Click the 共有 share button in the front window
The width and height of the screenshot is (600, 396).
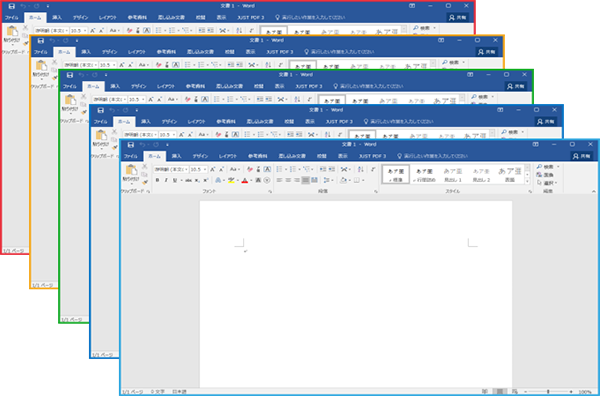point(582,156)
